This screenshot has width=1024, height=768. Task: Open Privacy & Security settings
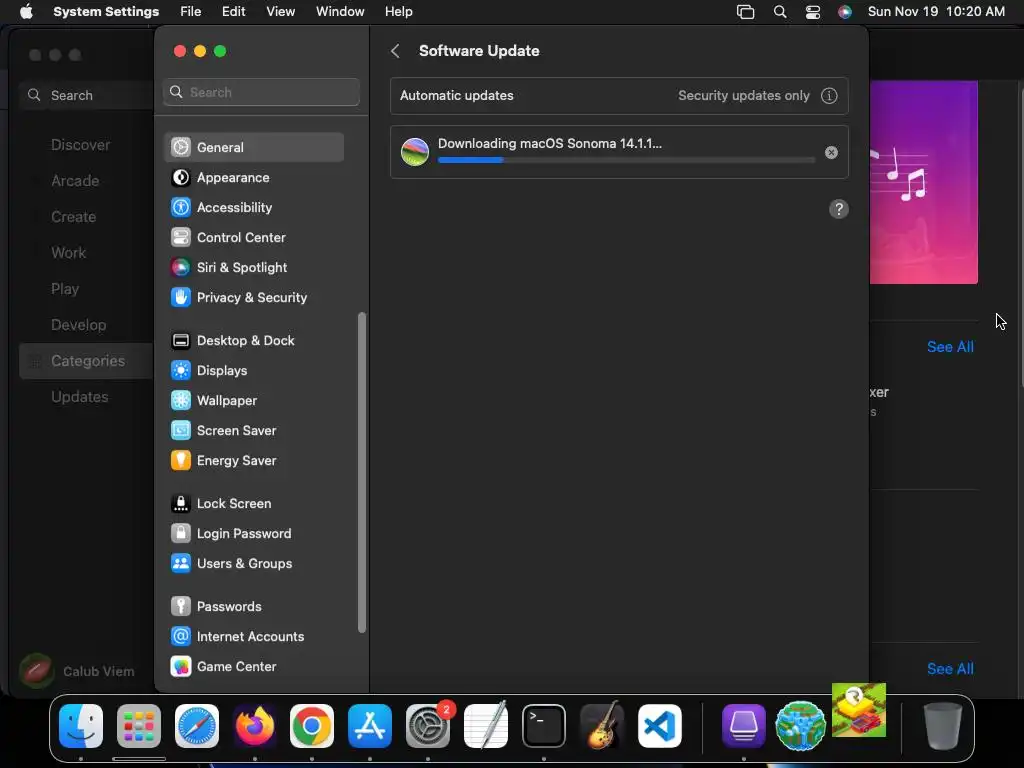pos(254,297)
